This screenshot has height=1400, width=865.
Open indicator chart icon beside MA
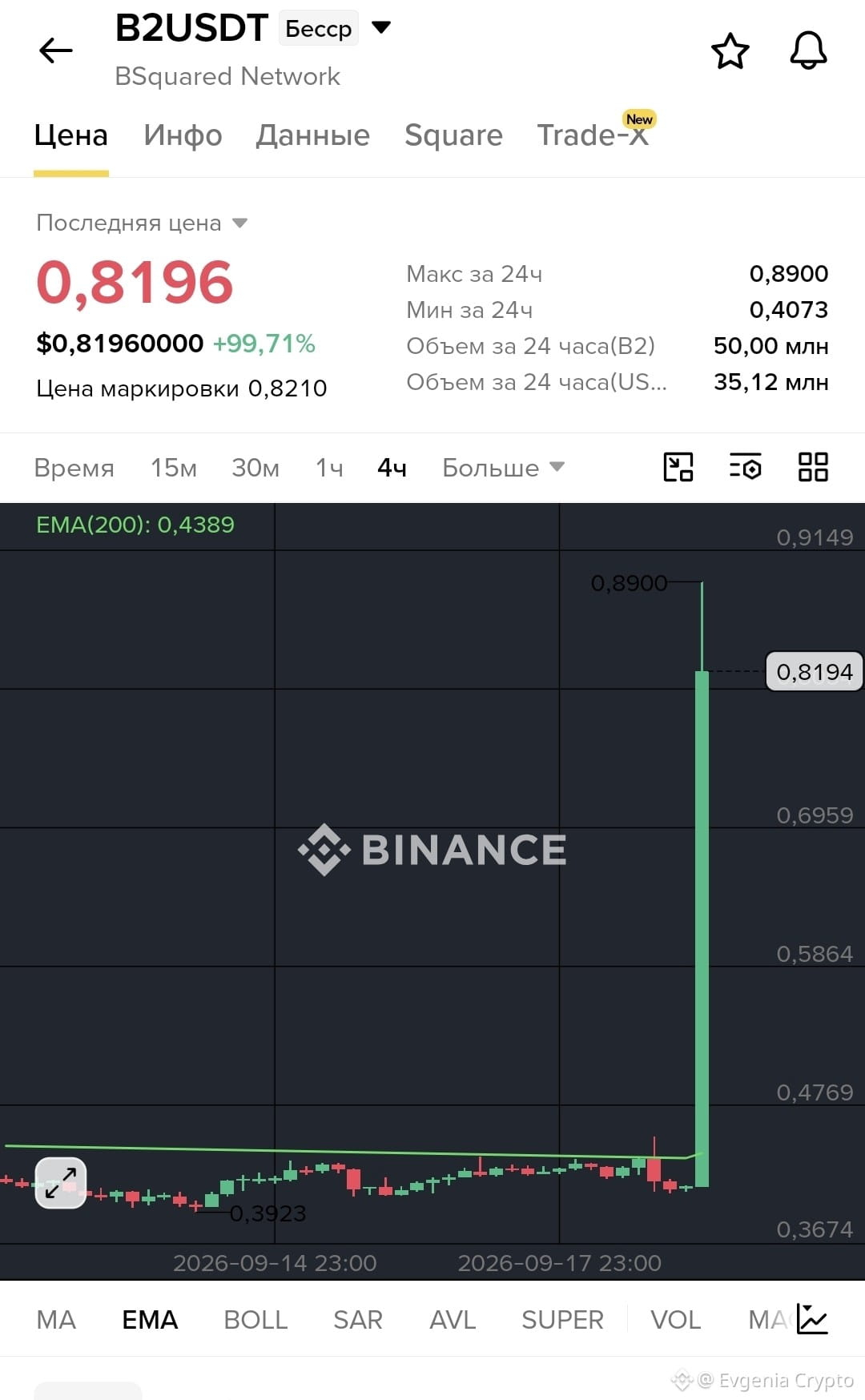(x=812, y=1319)
